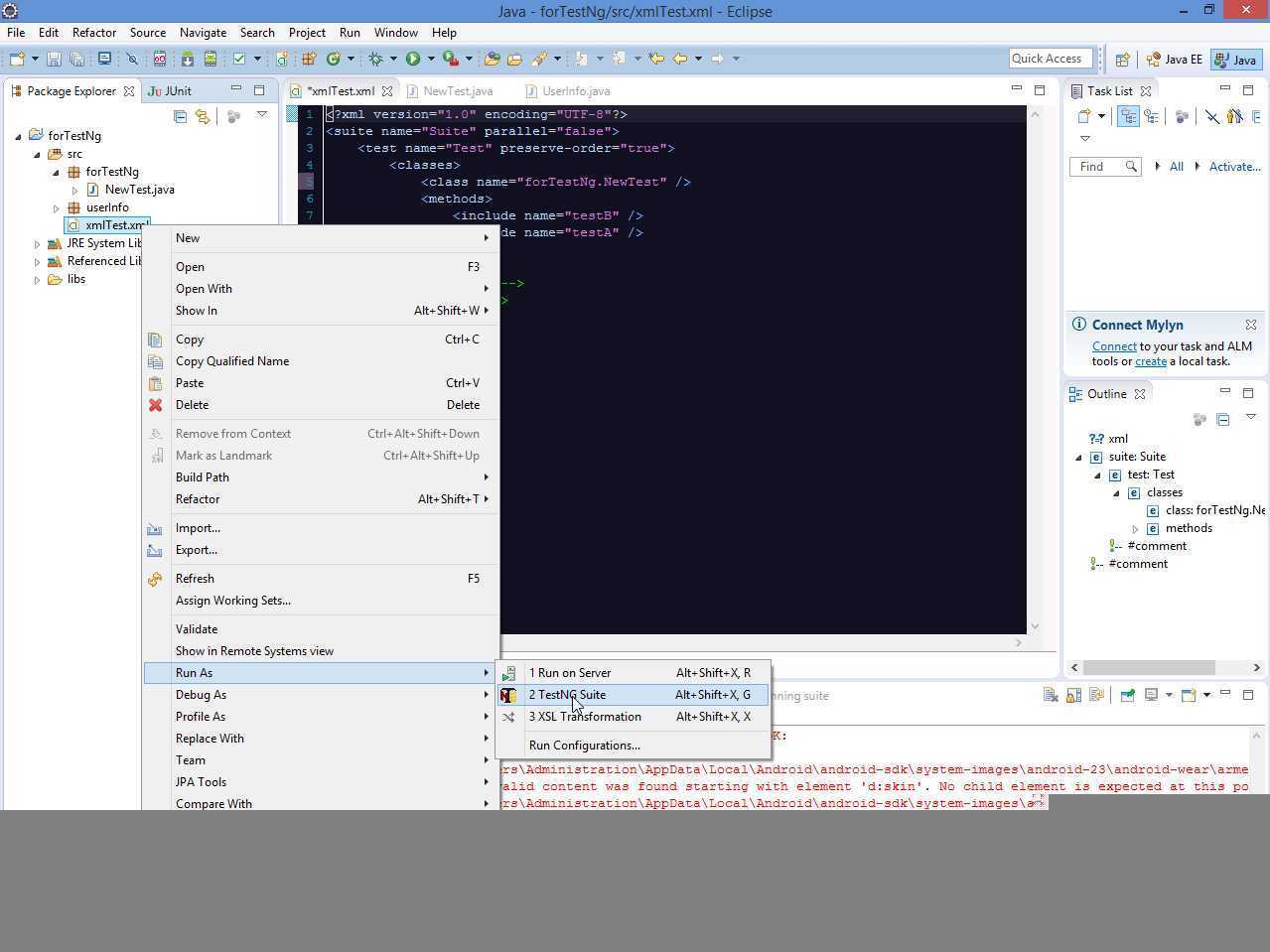Click the Clear Console icon
This screenshot has width=1270, height=952.
(1051, 695)
